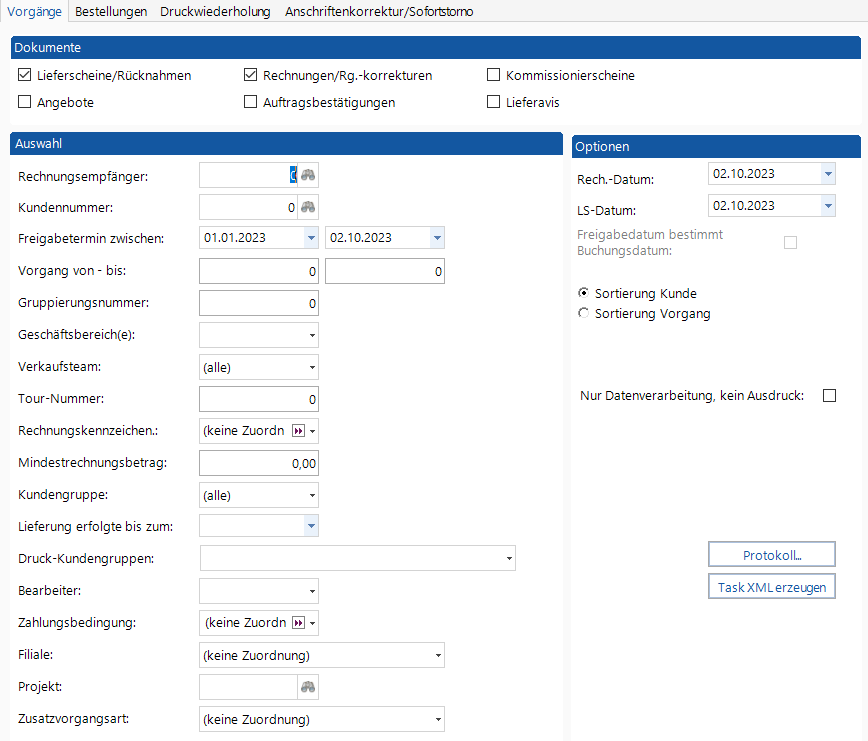Switch to Bestellungen tab
This screenshot has width=868, height=741.
(x=111, y=11)
